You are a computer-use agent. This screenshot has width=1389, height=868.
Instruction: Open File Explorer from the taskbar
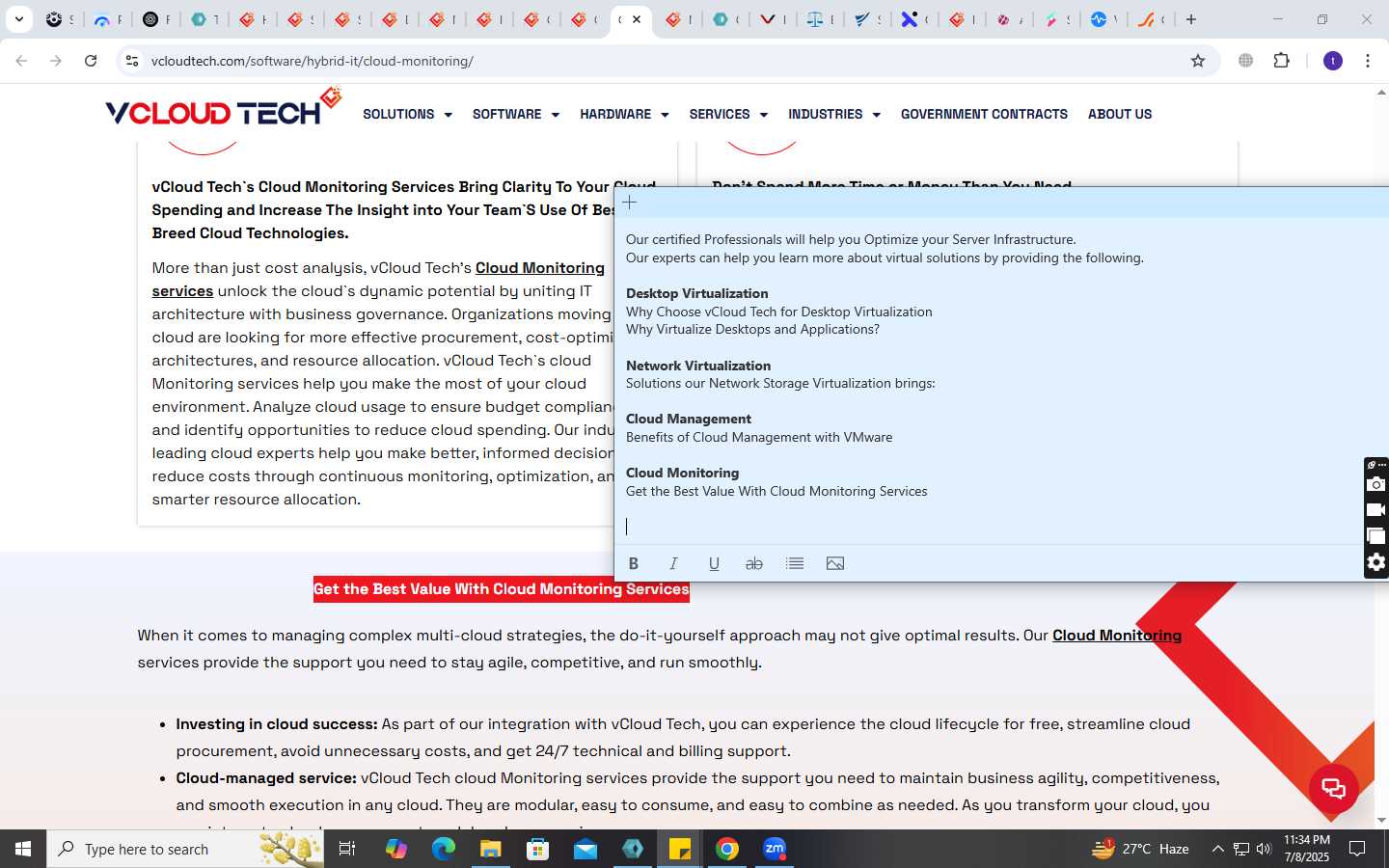[x=491, y=849]
